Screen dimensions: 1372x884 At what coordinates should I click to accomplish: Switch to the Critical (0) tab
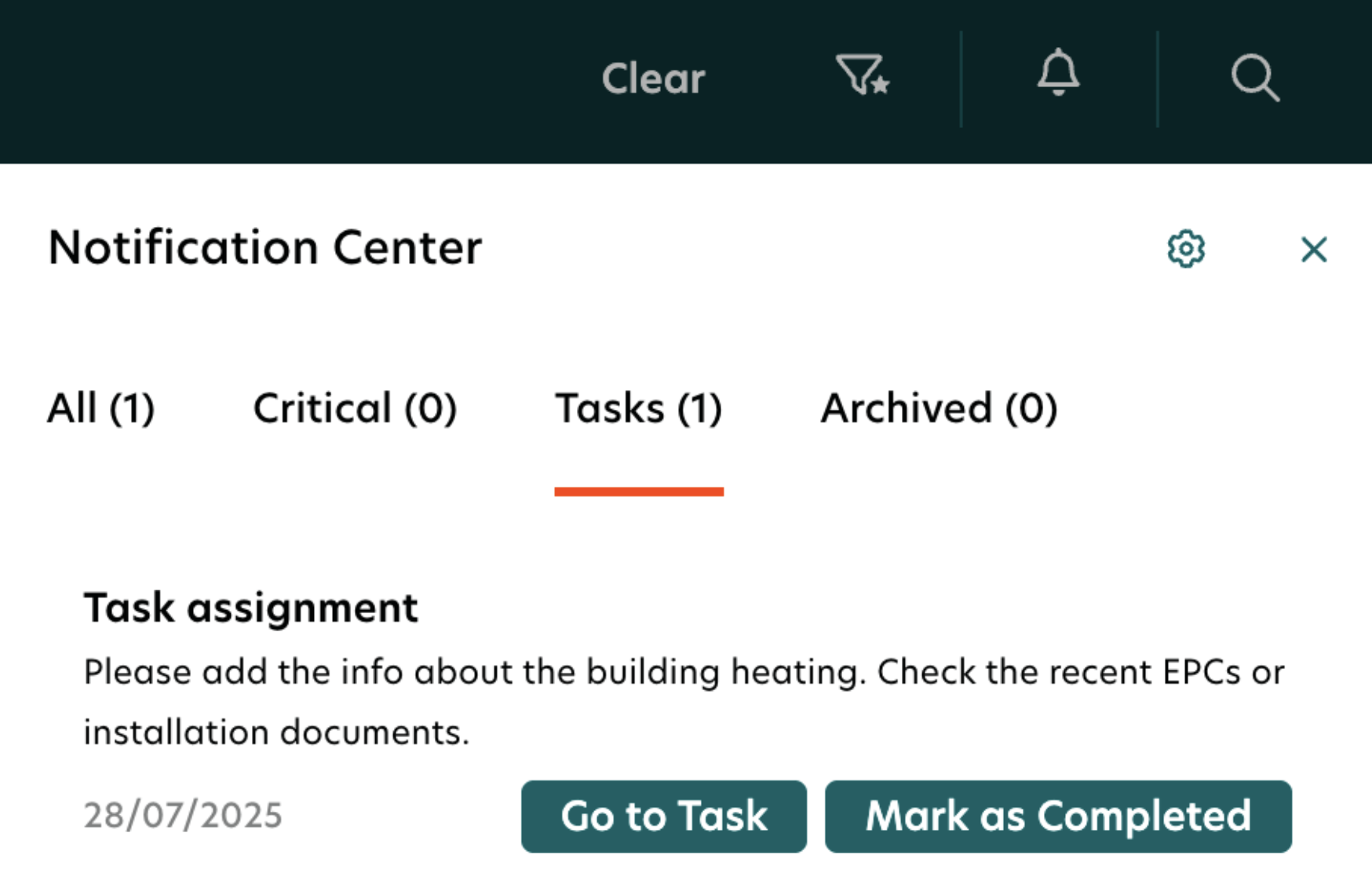355,407
